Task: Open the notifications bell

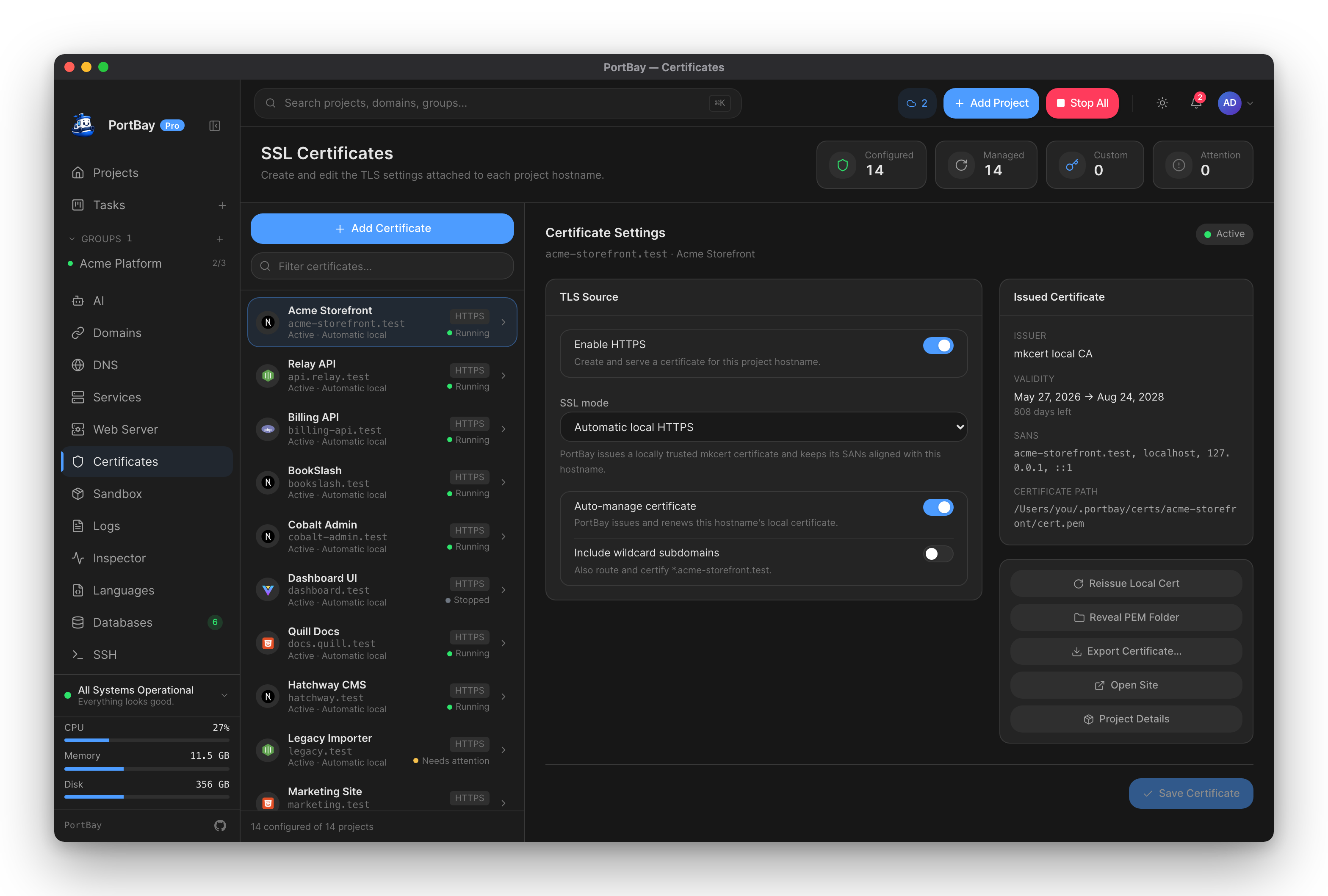Action: [x=1195, y=103]
